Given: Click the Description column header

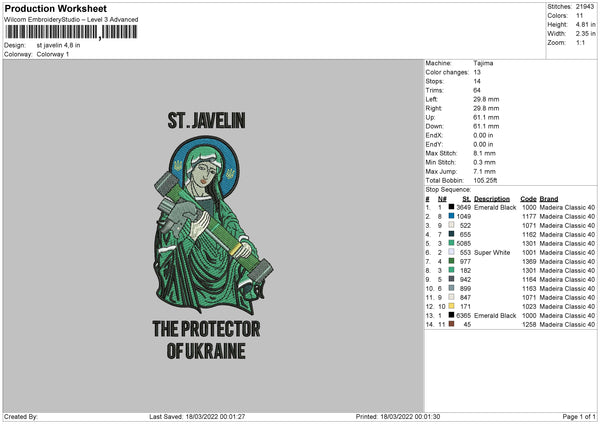Looking at the screenshot, I should tap(495, 198).
